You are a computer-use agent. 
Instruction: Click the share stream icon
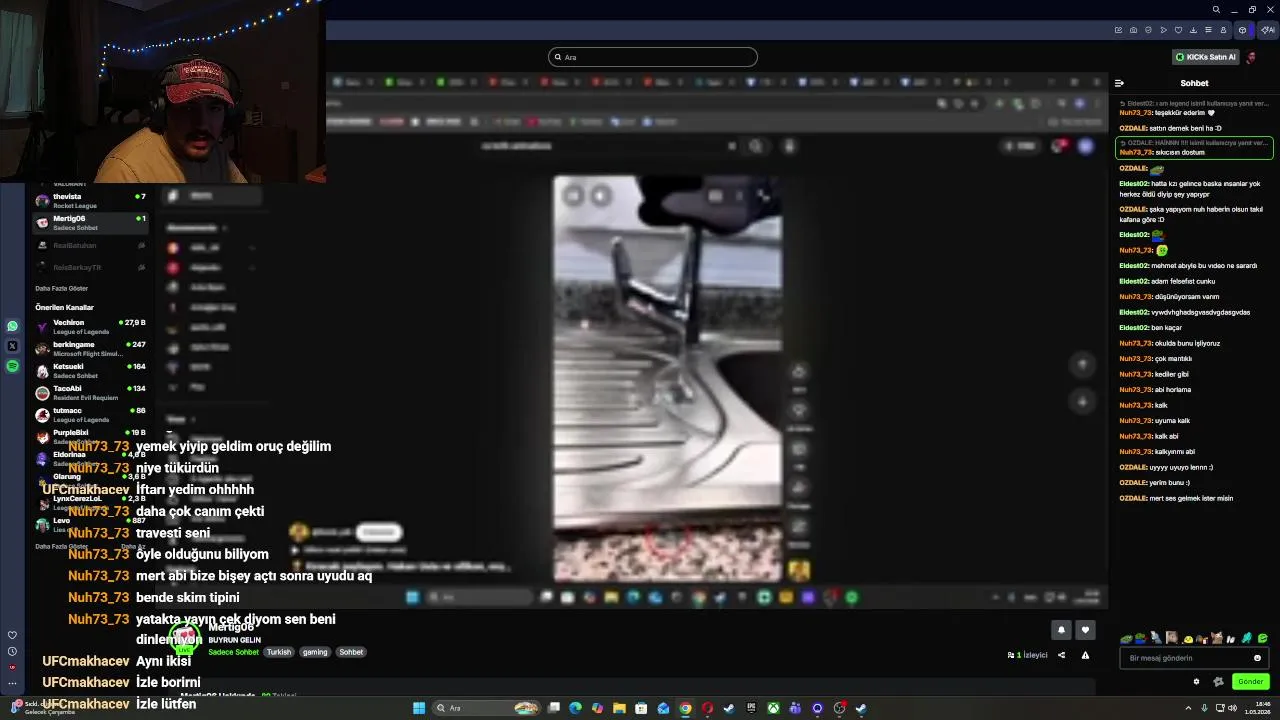tap(1061, 655)
